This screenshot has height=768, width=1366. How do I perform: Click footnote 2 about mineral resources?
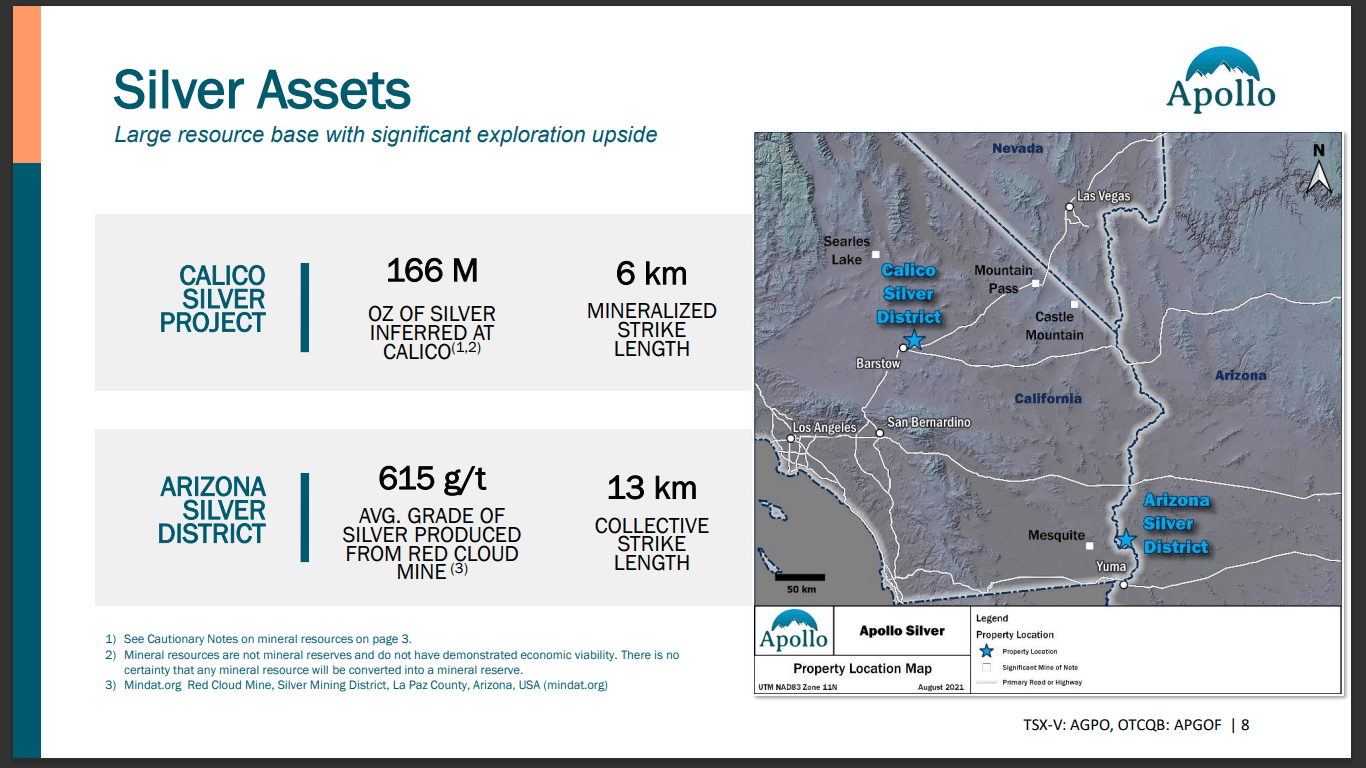[392, 662]
